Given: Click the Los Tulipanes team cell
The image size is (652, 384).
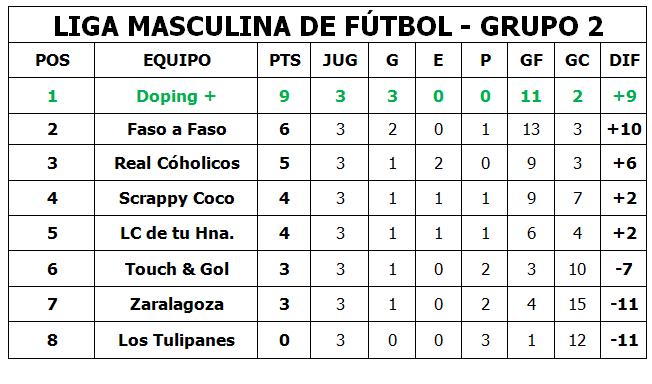Looking at the screenshot, I should (177, 340).
